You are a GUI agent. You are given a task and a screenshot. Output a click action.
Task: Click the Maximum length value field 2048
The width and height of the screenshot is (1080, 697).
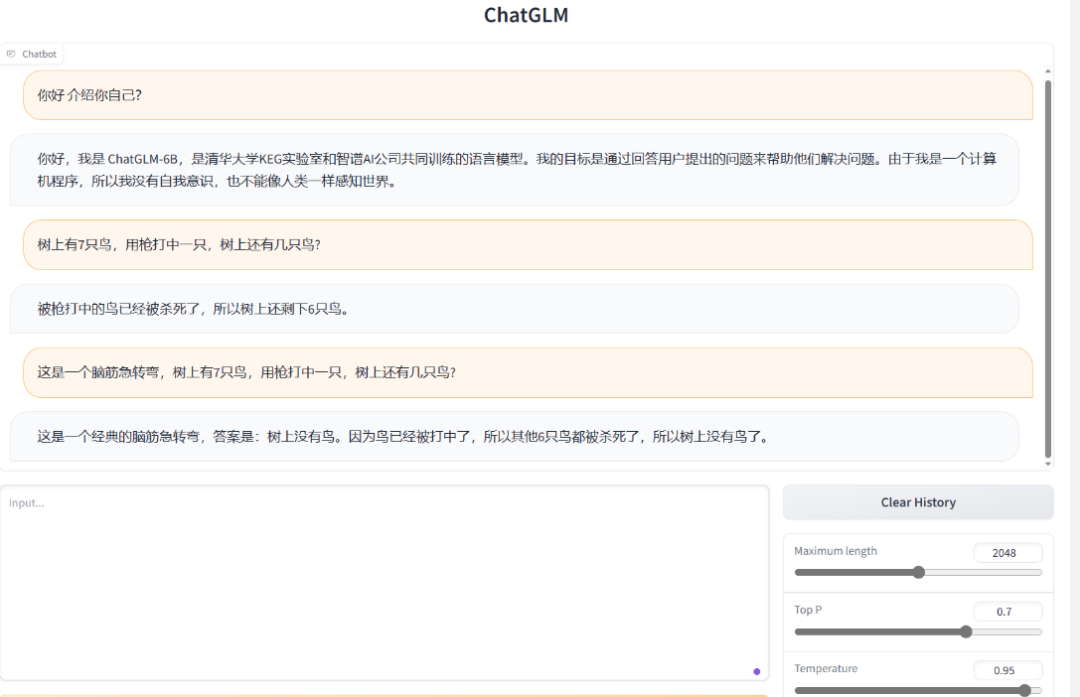click(1008, 552)
